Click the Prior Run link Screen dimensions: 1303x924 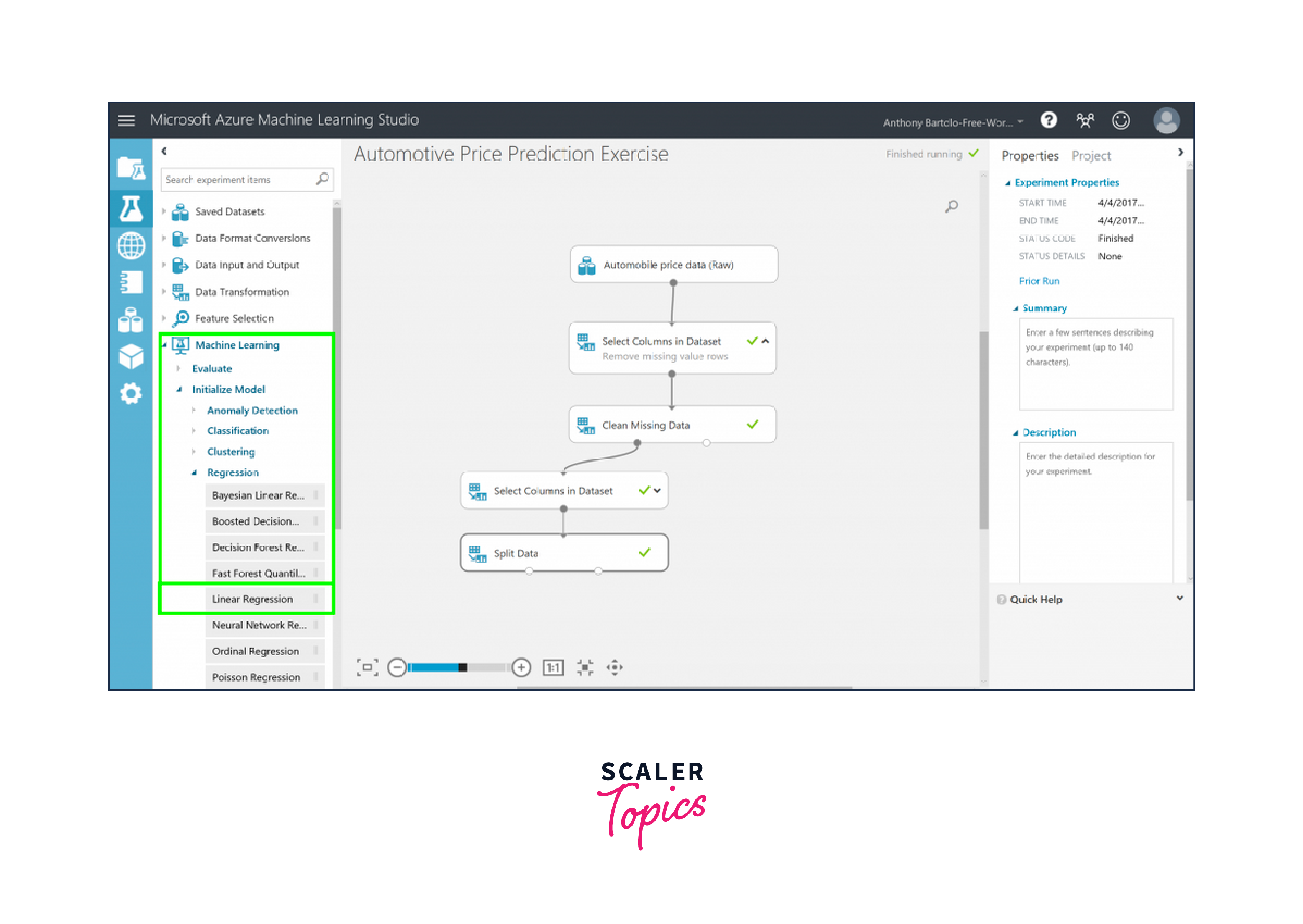coord(1038,280)
